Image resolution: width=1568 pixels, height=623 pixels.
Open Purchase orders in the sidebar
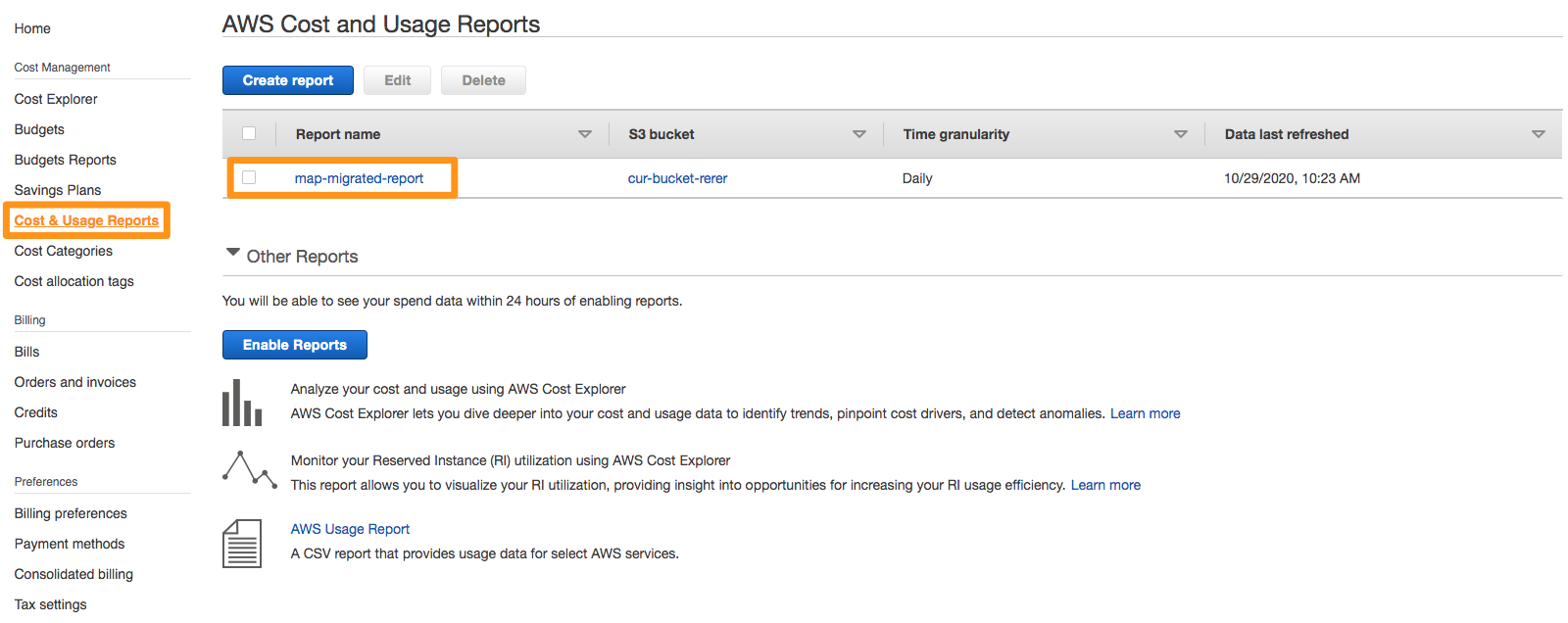(x=65, y=443)
